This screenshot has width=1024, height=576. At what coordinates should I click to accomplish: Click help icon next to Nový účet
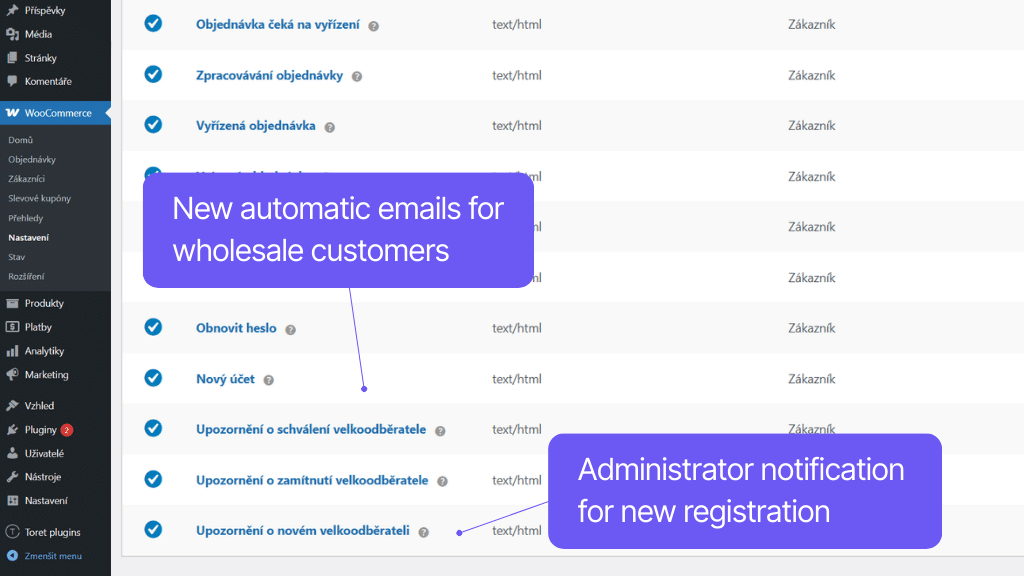click(x=268, y=380)
